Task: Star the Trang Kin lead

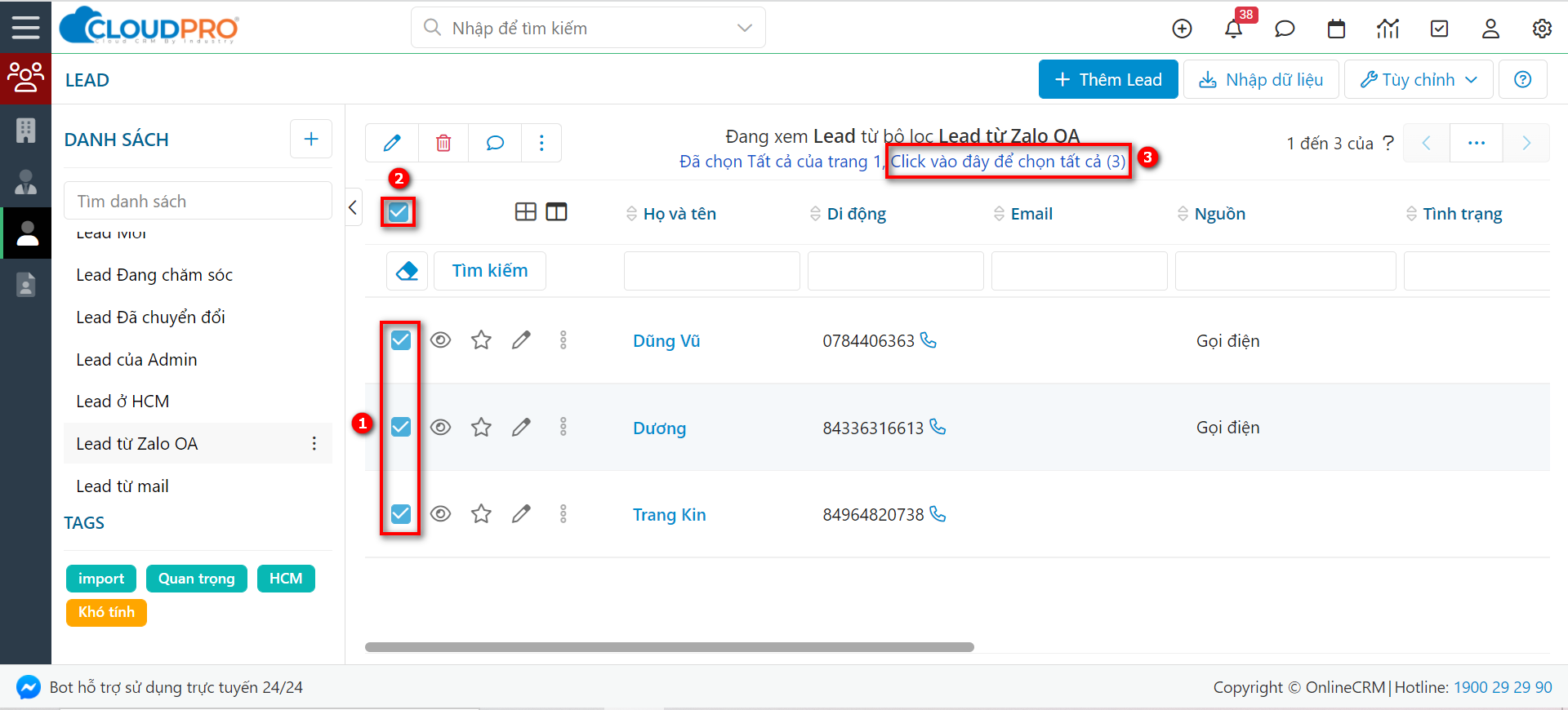Action: pyautogui.click(x=481, y=513)
